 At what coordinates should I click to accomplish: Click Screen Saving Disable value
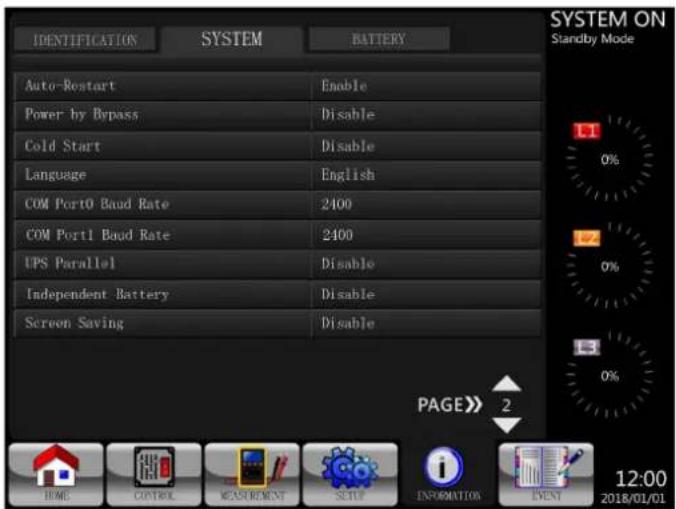348,323
